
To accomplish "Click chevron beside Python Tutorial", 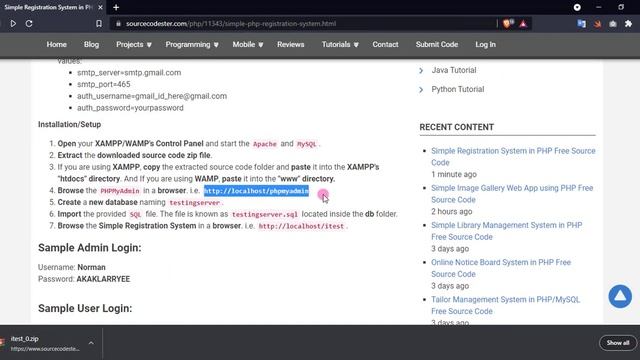I will click(421, 90).
